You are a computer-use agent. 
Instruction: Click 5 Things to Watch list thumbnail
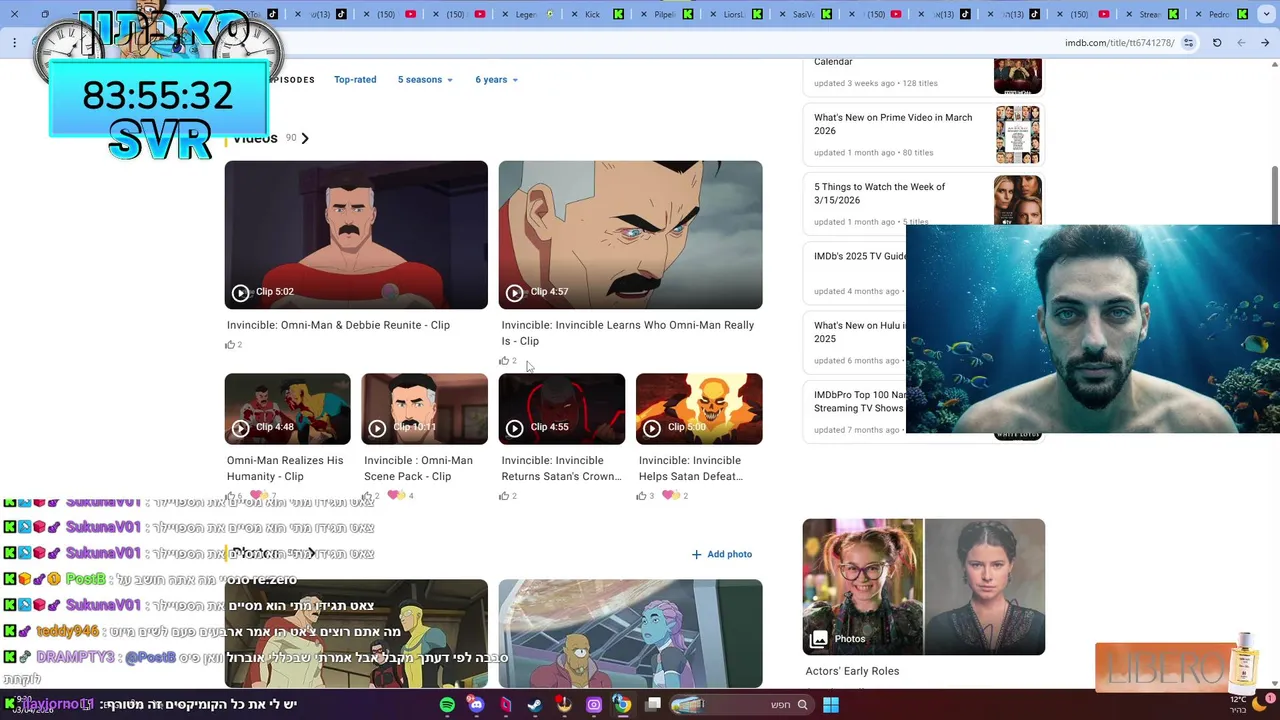pos(1018,200)
